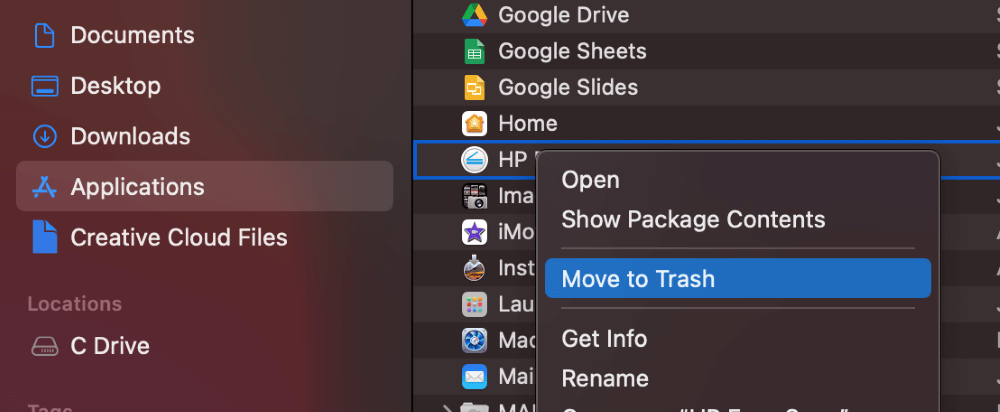Screen dimensions: 1000x412
Task: Select Show Package Contents menu entry
Action: [x=693, y=220]
